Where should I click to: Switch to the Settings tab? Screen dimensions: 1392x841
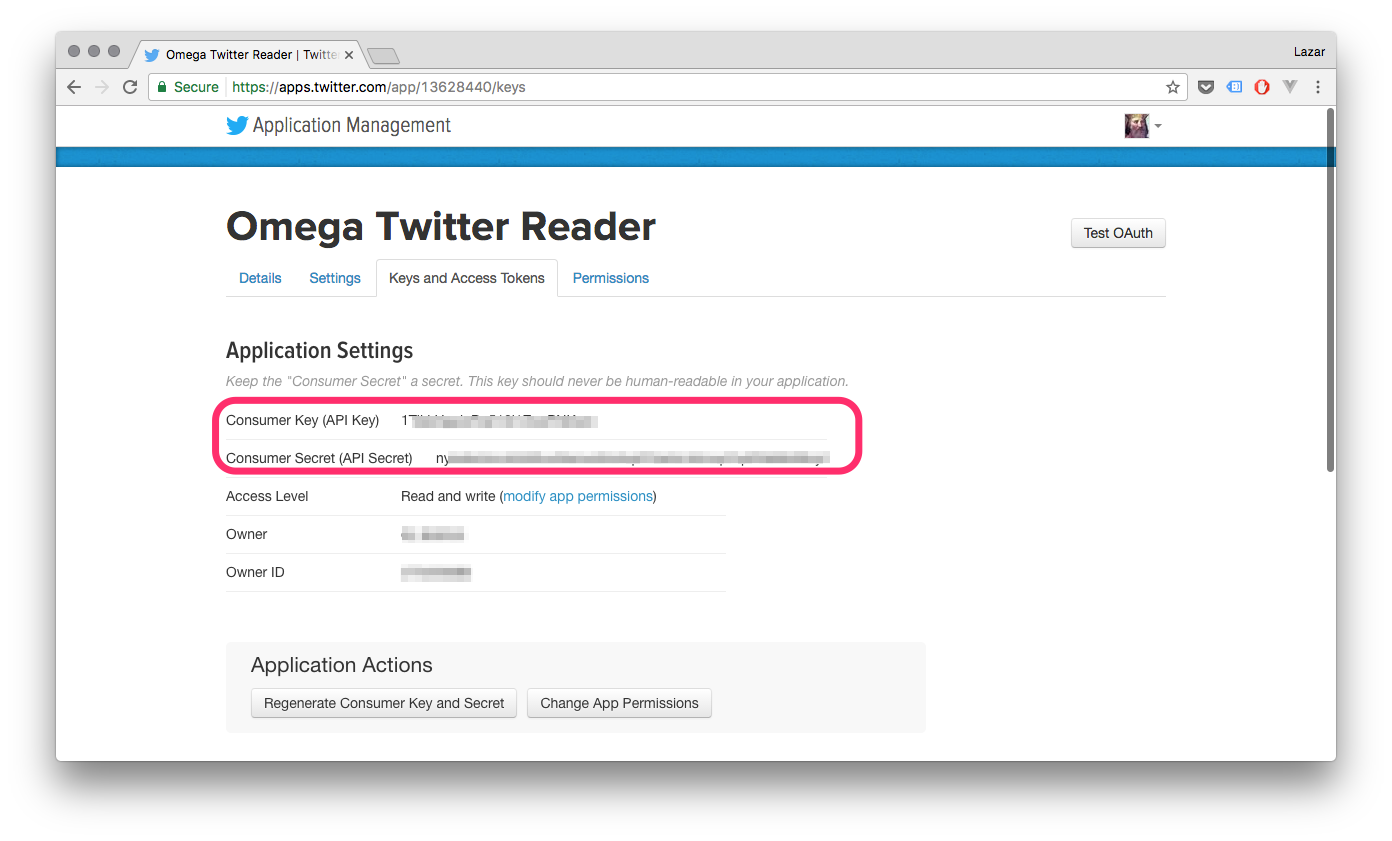(335, 278)
